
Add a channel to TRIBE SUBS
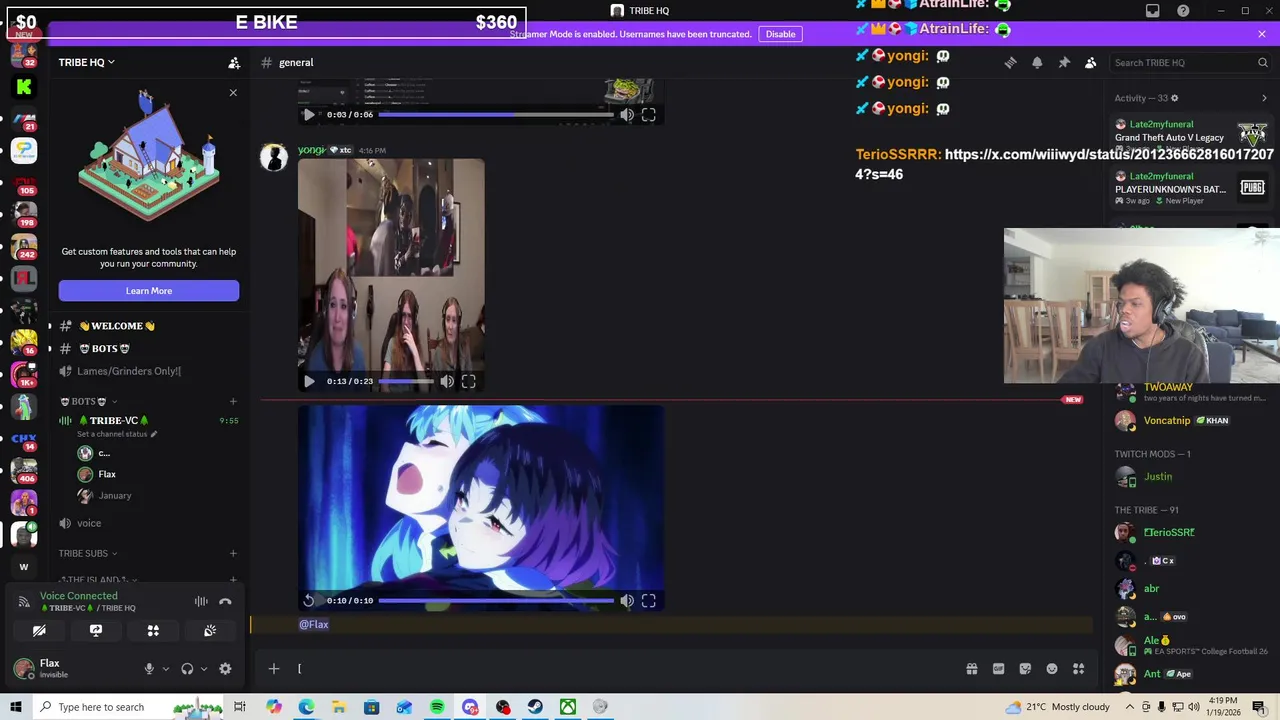coord(233,553)
